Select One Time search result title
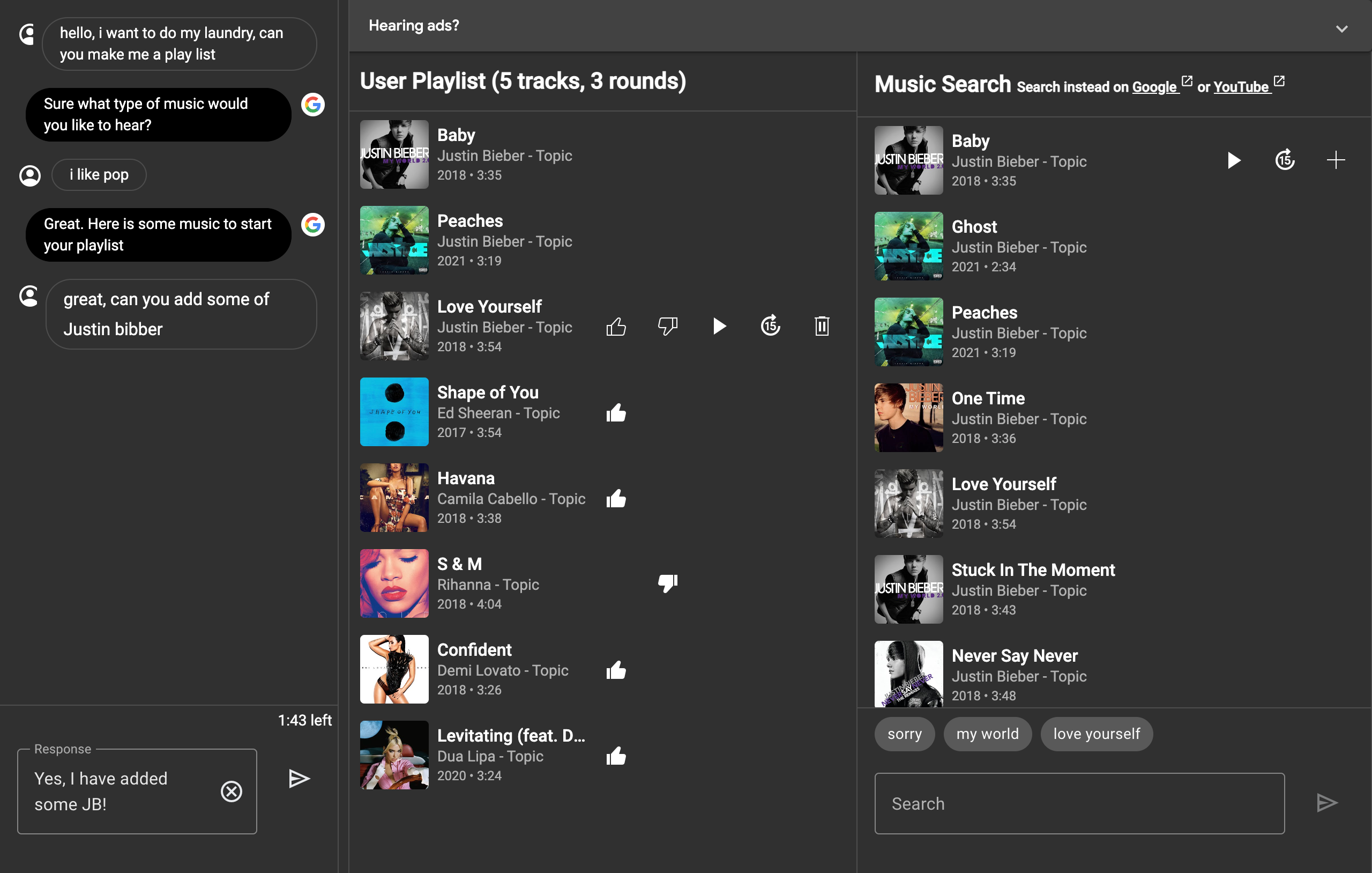This screenshot has width=1372, height=873. [x=988, y=398]
